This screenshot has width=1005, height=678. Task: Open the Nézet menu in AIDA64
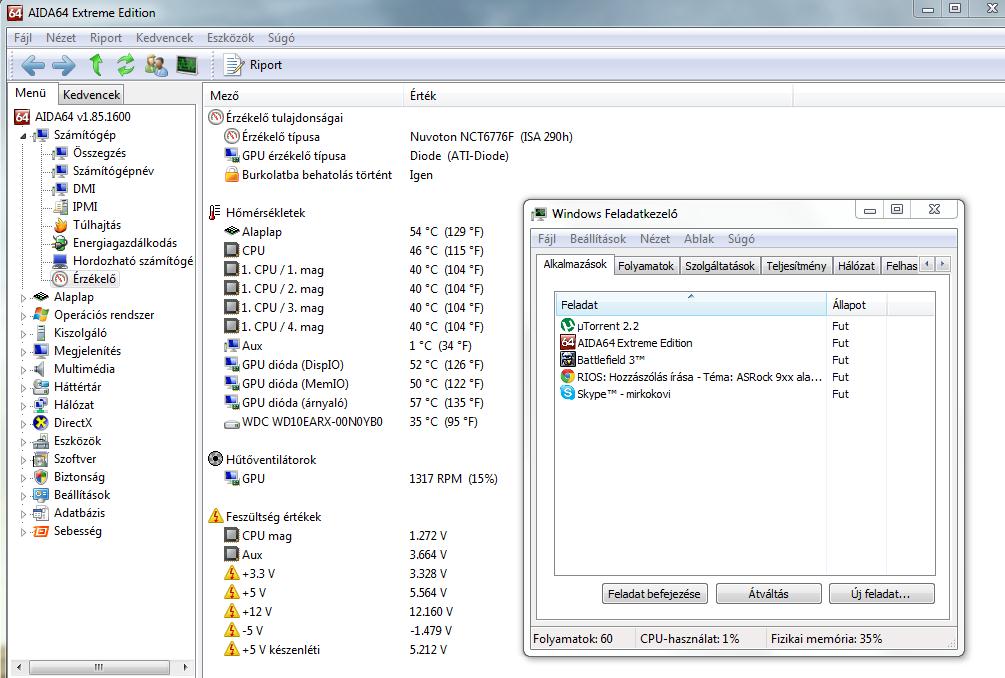(61, 38)
